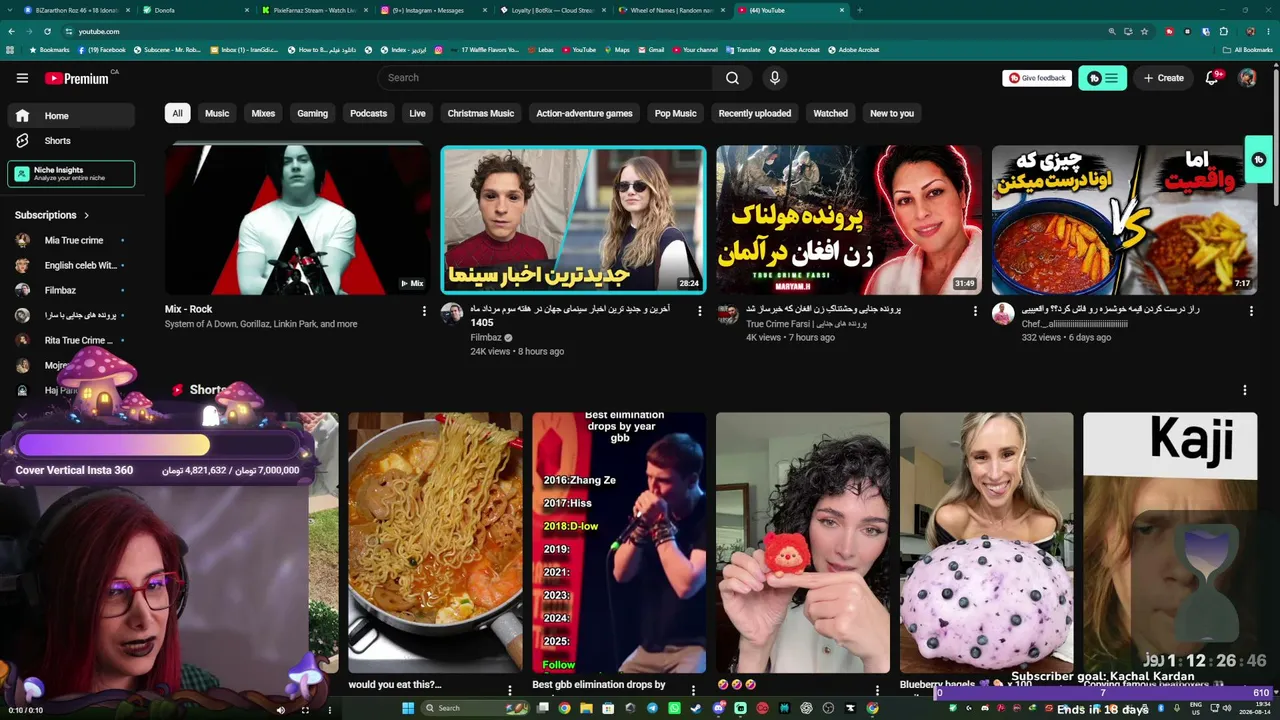
Task: Go back using the browser back arrow
Action: 11,31
